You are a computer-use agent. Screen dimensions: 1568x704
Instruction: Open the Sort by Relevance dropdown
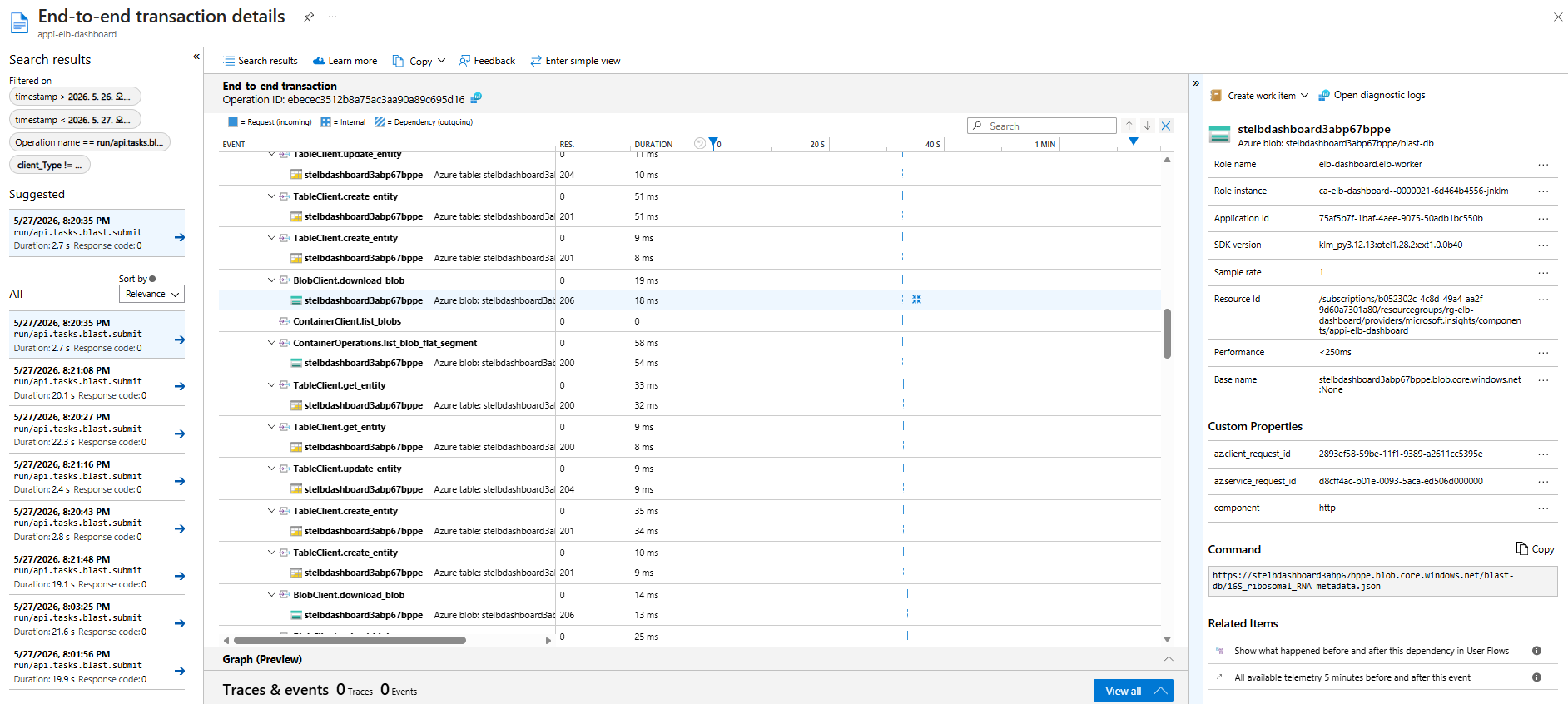click(x=151, y=294)
